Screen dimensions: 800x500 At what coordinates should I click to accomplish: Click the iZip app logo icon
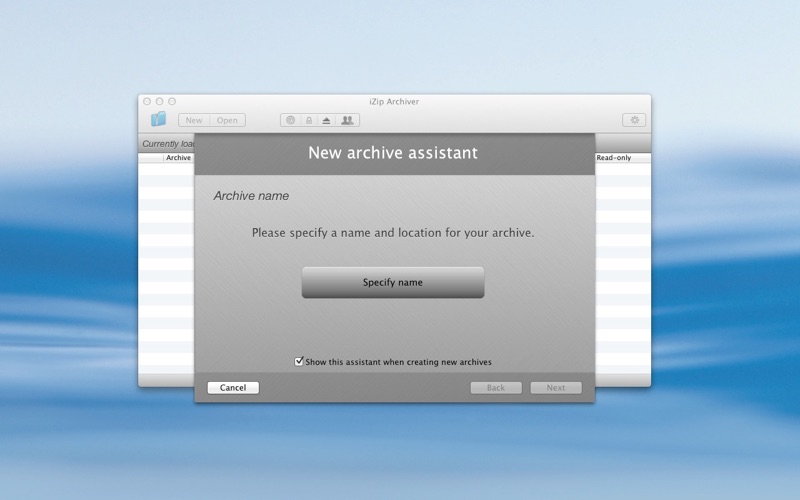[x=158, y=120]
